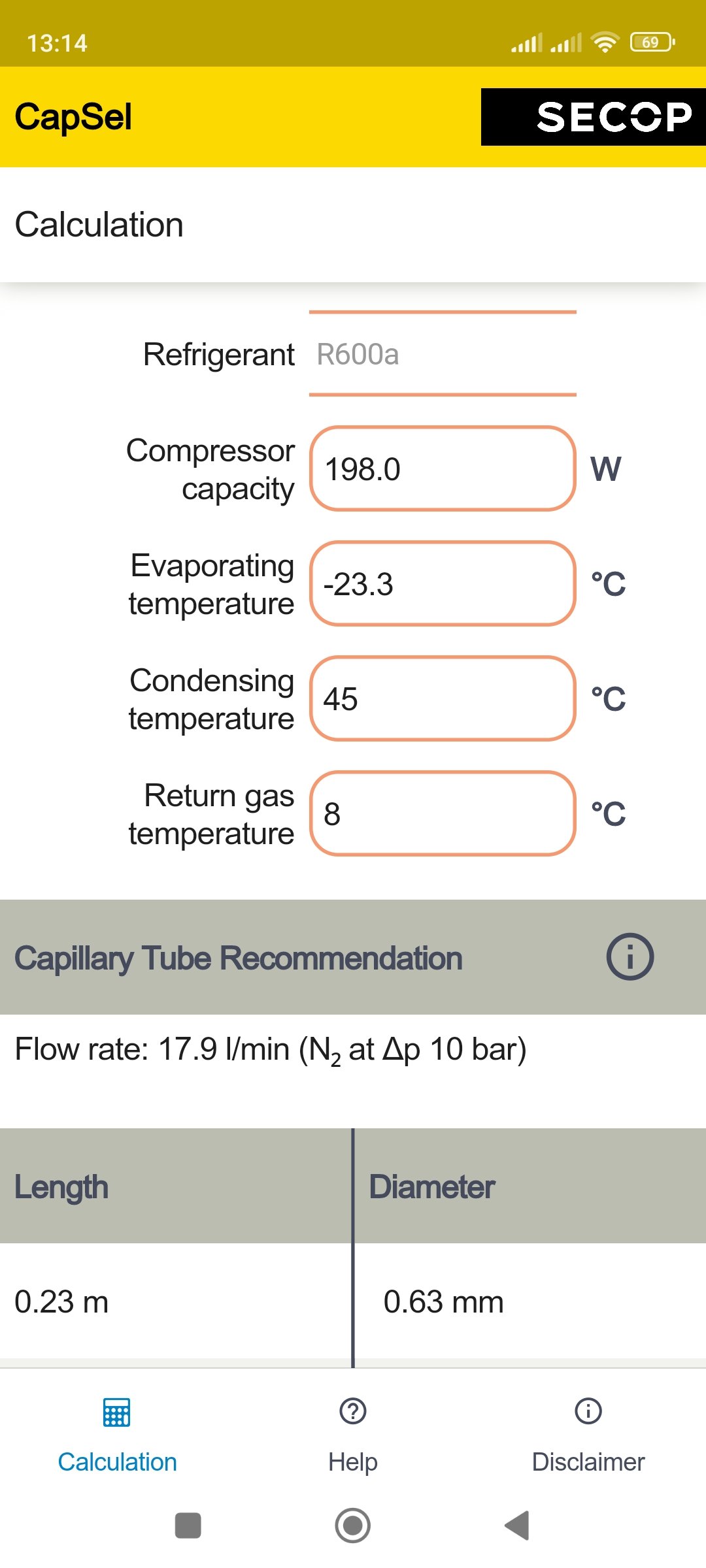Screen dimensions: 706x1568
Task: Open the Refrigerant R600a selector
Action: click(x=443, y=354)
